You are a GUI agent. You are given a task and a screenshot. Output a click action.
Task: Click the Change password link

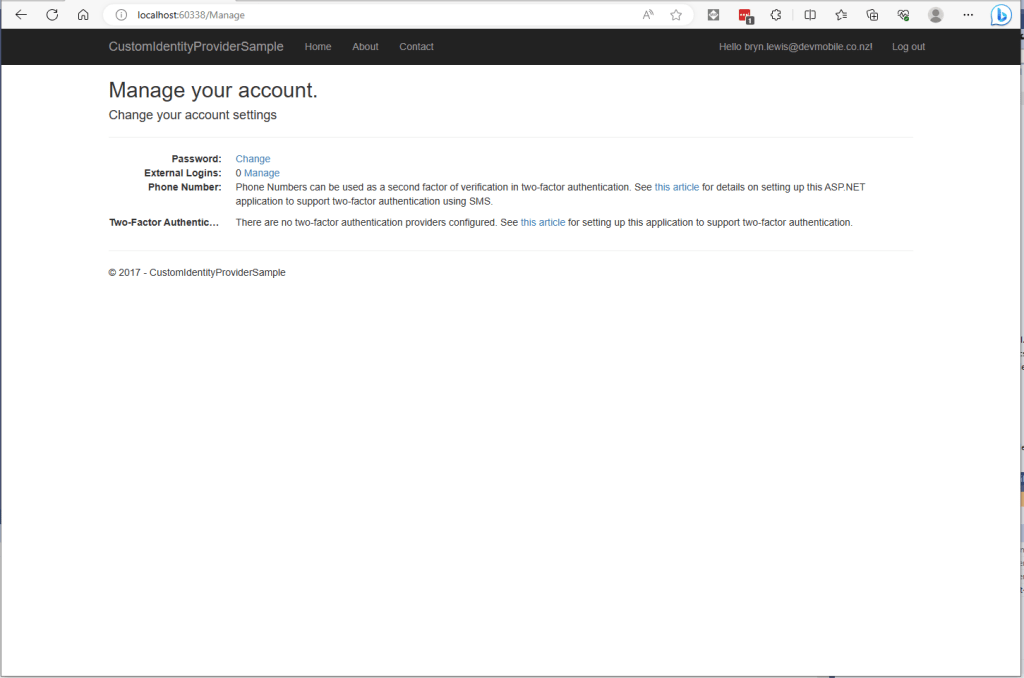pyautogui.click(x=253, y=159)
